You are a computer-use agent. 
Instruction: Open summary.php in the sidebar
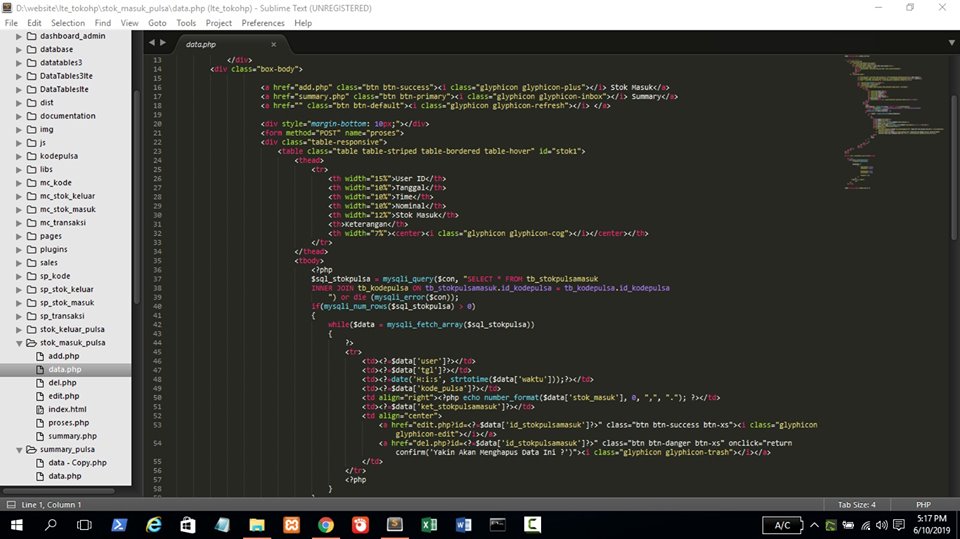[72, 436]
